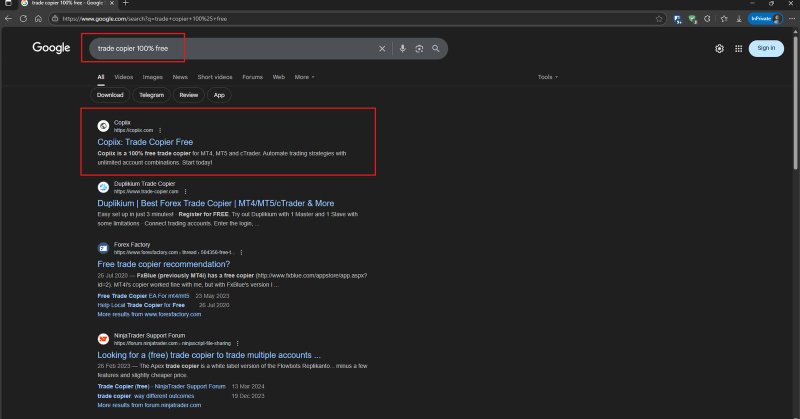Viewport: 800px width, 419px height.
Task: Open the InPrivate profile button
Action: (765, 19)
